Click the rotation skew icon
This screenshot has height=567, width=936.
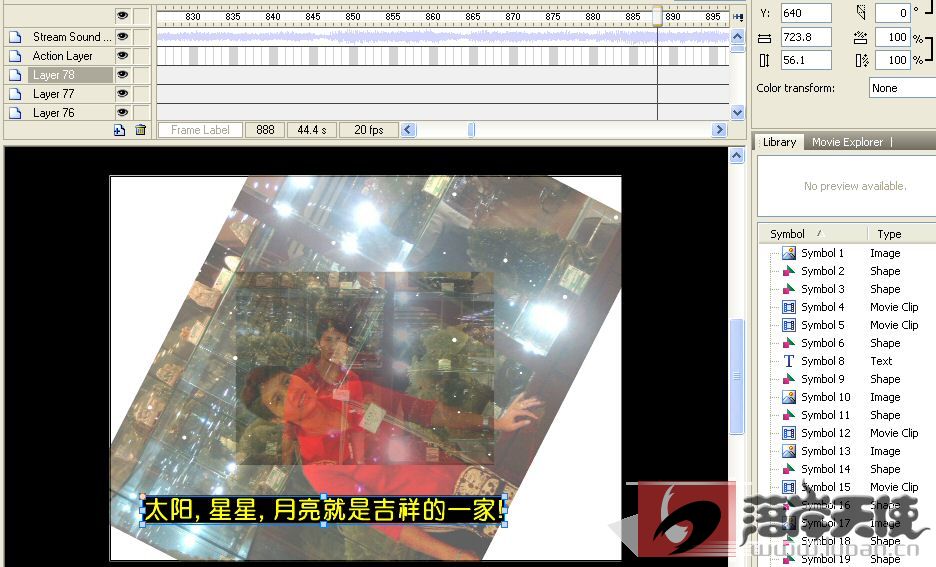pos(861,12)
